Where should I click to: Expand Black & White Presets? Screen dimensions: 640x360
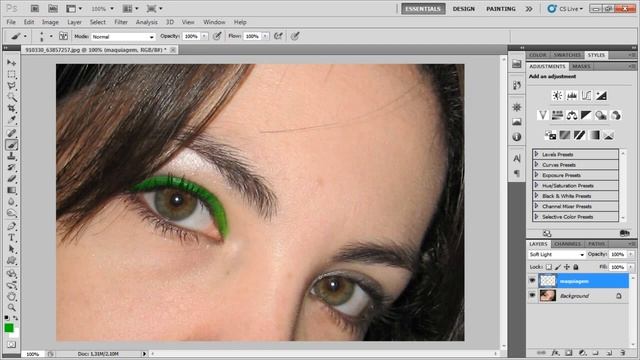click(x=536, y=196)
